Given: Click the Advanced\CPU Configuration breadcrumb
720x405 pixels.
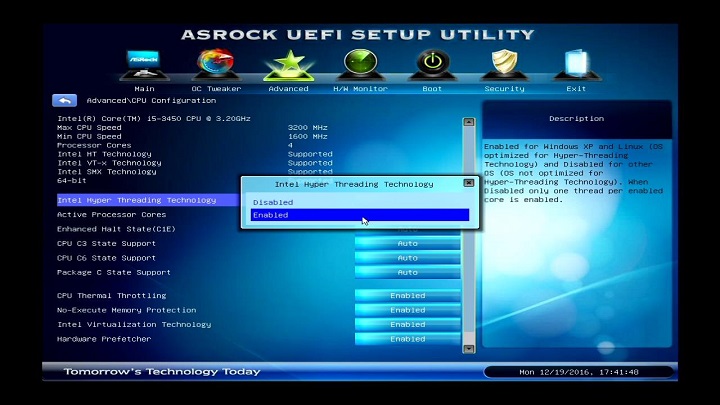Looking at the screenshot, I should pyautogui.click(x=151, y=101).
